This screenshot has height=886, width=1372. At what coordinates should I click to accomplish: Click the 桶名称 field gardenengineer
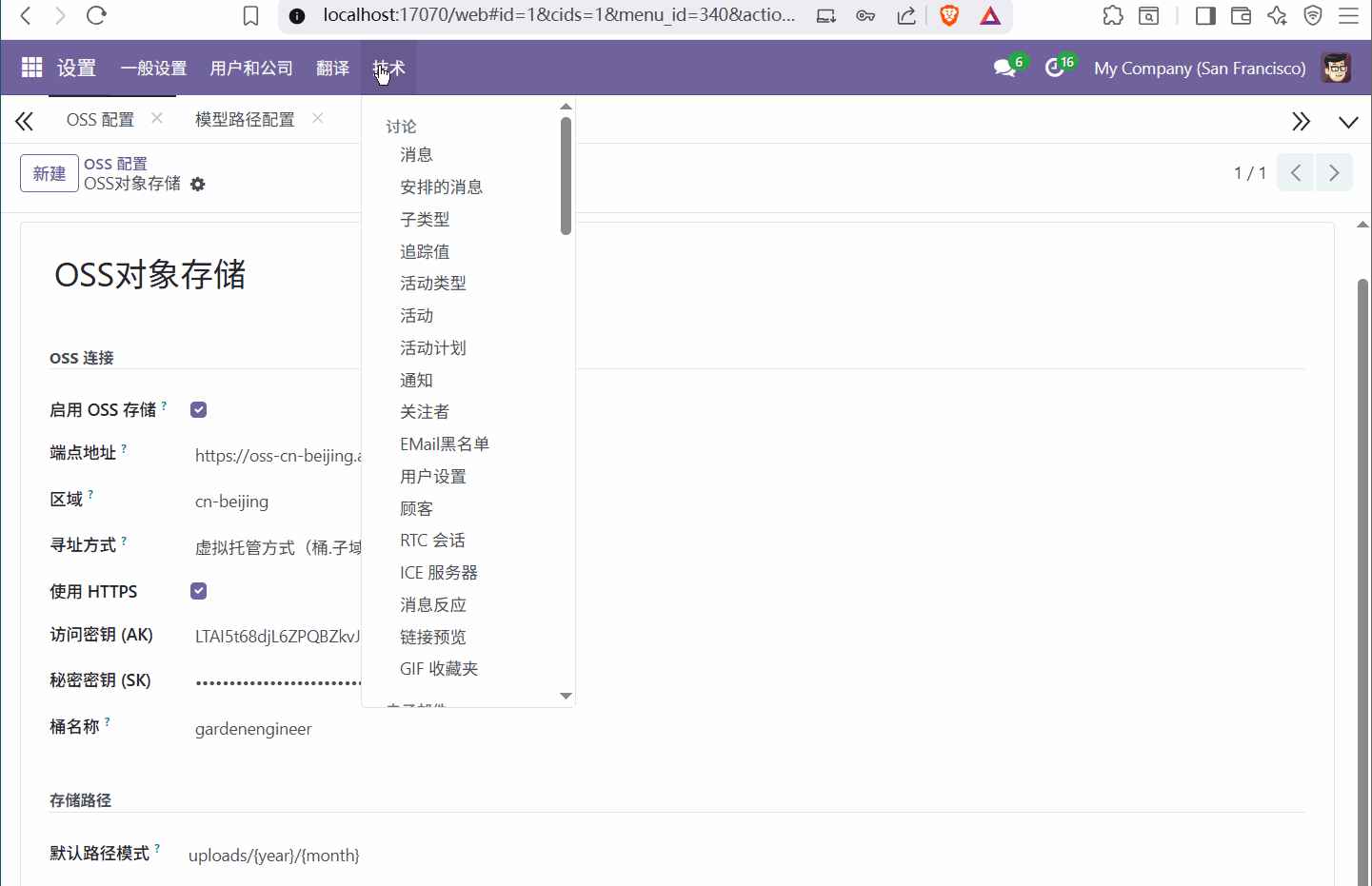tap(253, 729)
